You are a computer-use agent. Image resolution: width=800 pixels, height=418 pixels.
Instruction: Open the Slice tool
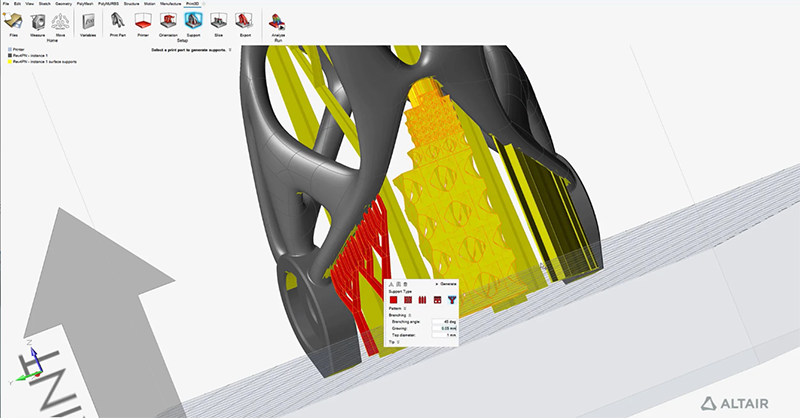coord(218,24)
